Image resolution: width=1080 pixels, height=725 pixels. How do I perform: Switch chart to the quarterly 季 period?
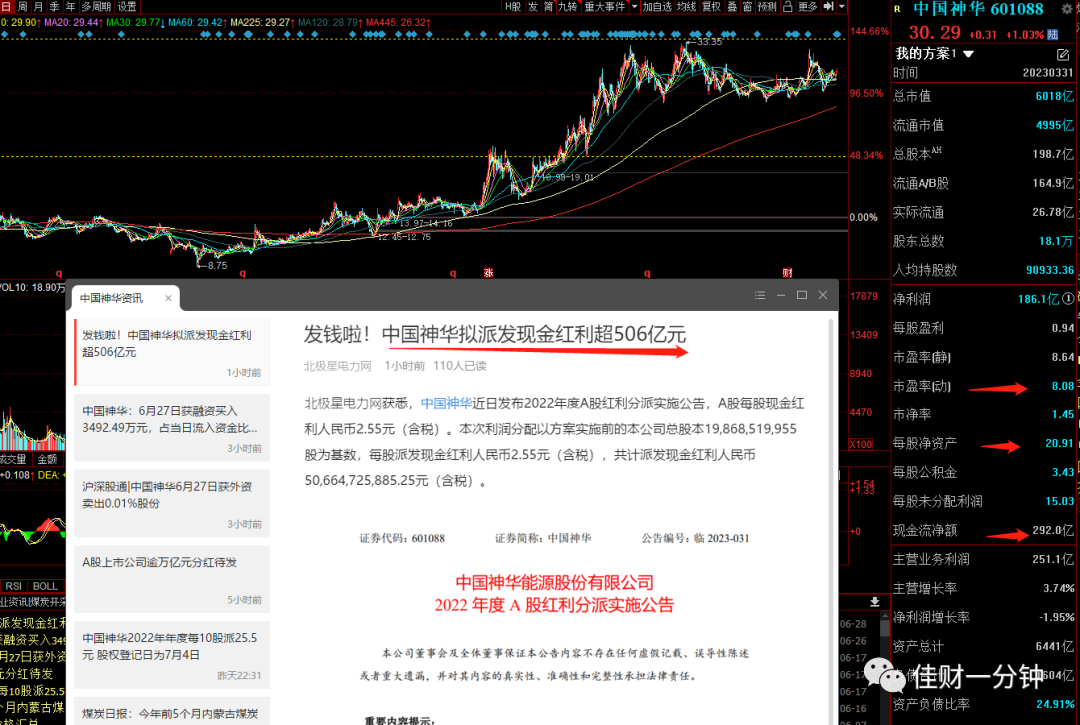point(54,6)
